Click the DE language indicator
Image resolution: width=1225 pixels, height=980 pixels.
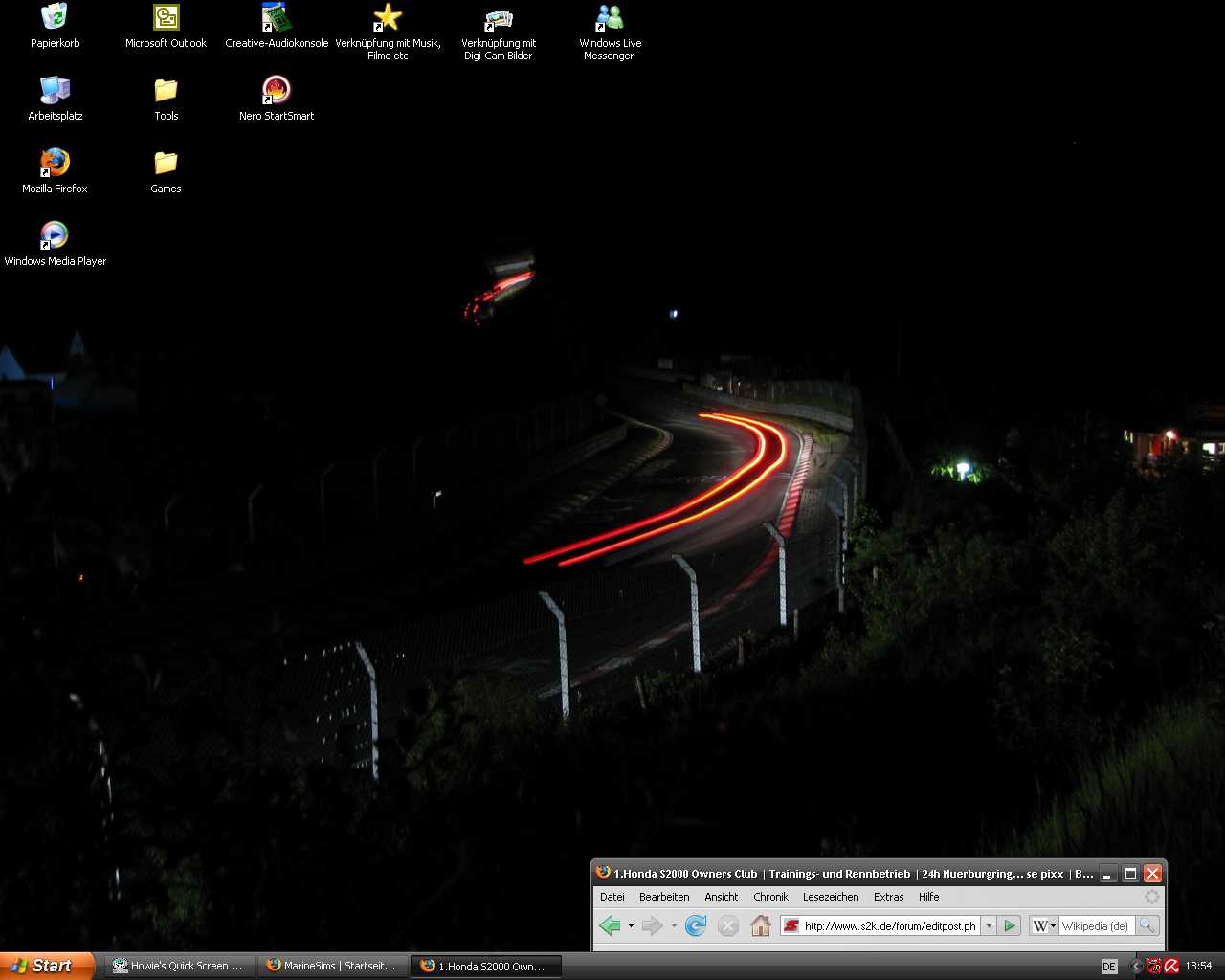1109,967
